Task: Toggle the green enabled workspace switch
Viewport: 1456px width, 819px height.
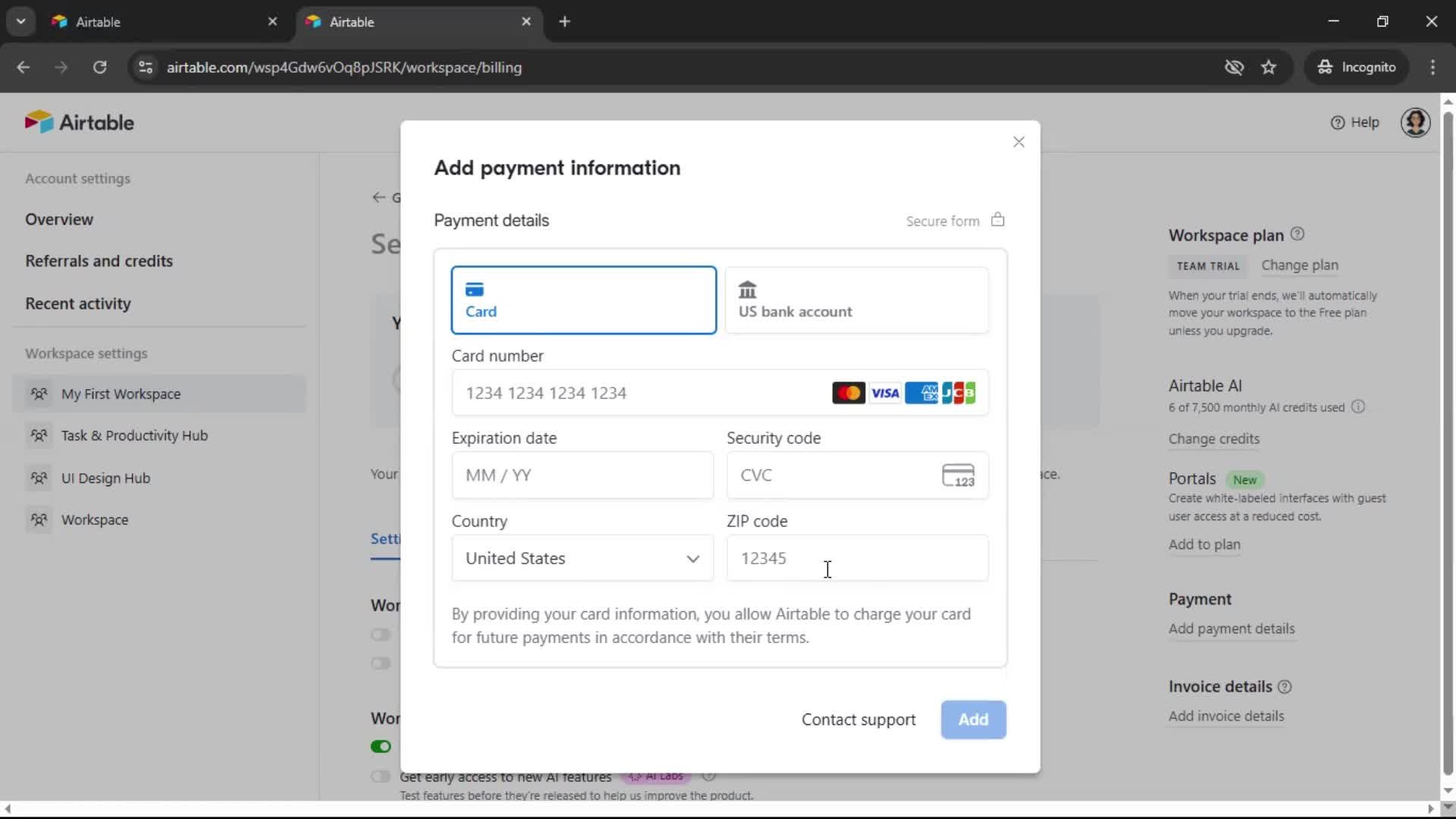Action: pyautogui.click(x=381, y=746)
